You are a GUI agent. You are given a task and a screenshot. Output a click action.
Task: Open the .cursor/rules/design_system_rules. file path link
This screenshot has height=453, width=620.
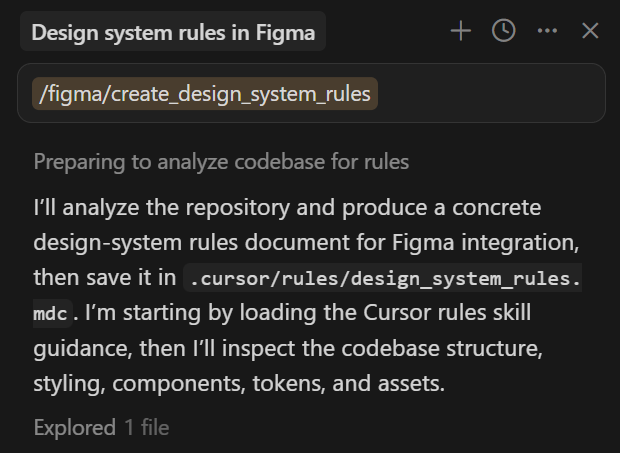click(x=382, y=278)
